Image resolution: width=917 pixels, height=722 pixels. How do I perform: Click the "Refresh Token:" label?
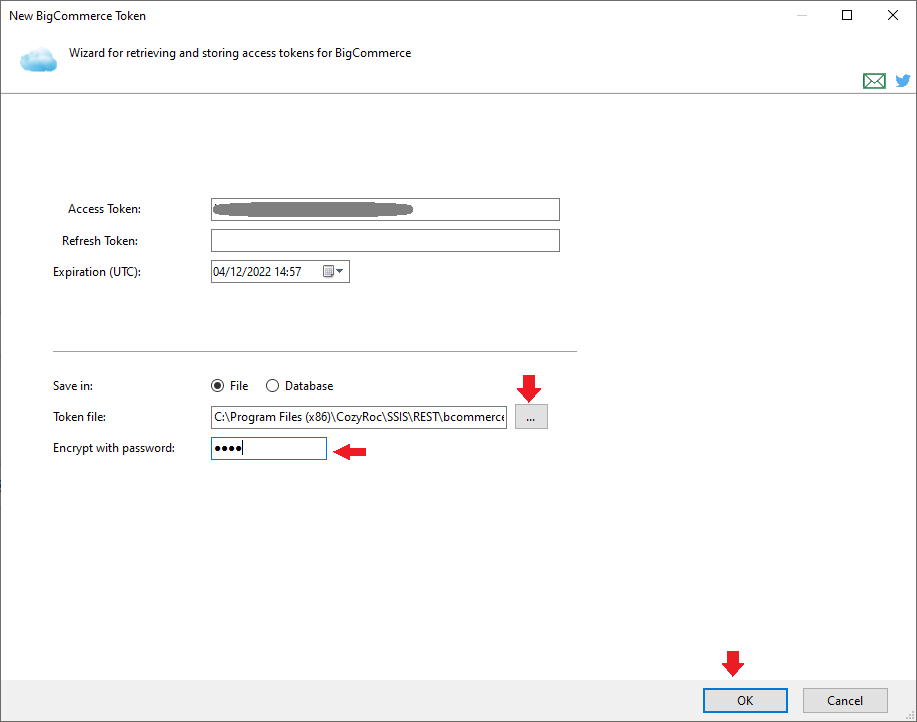[100, 241]
